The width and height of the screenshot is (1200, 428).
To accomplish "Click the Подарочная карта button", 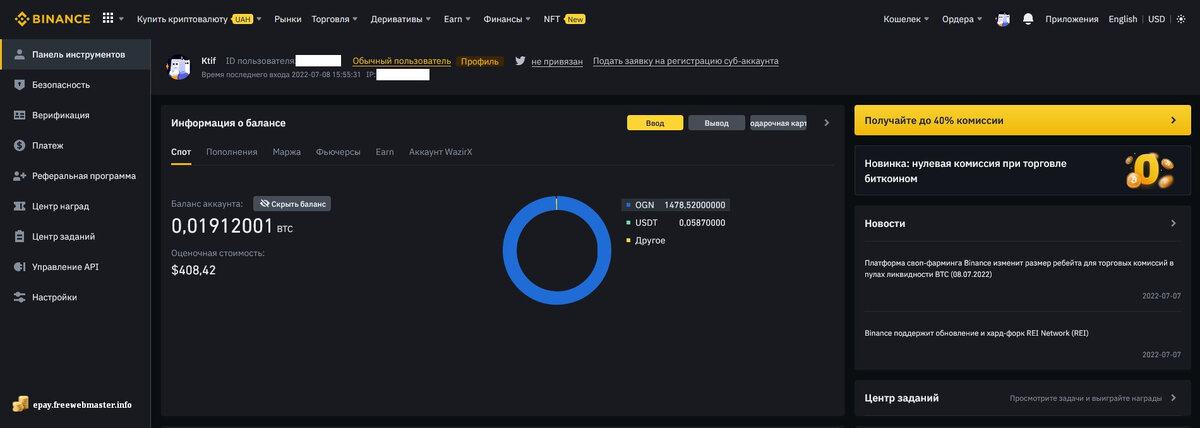I will pos(778,123).
